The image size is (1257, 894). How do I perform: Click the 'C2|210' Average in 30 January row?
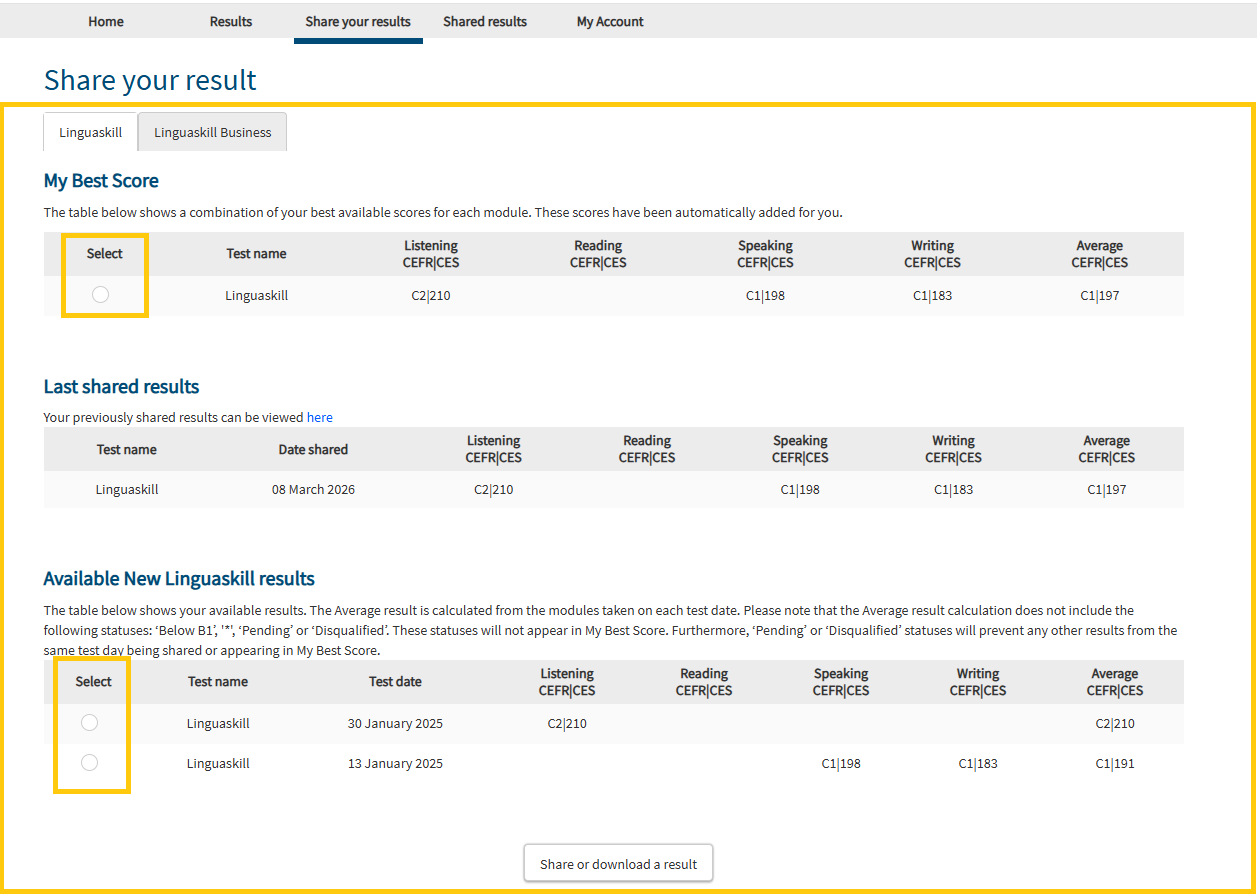pyautogui.click(x=1115, y=723)
